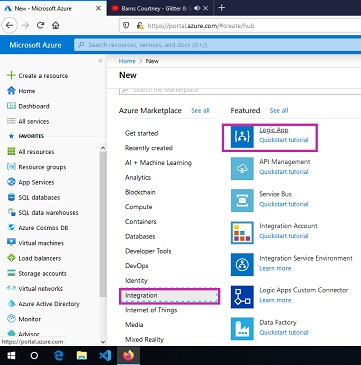Select Databases marketplace category

[x=140, y=236]
